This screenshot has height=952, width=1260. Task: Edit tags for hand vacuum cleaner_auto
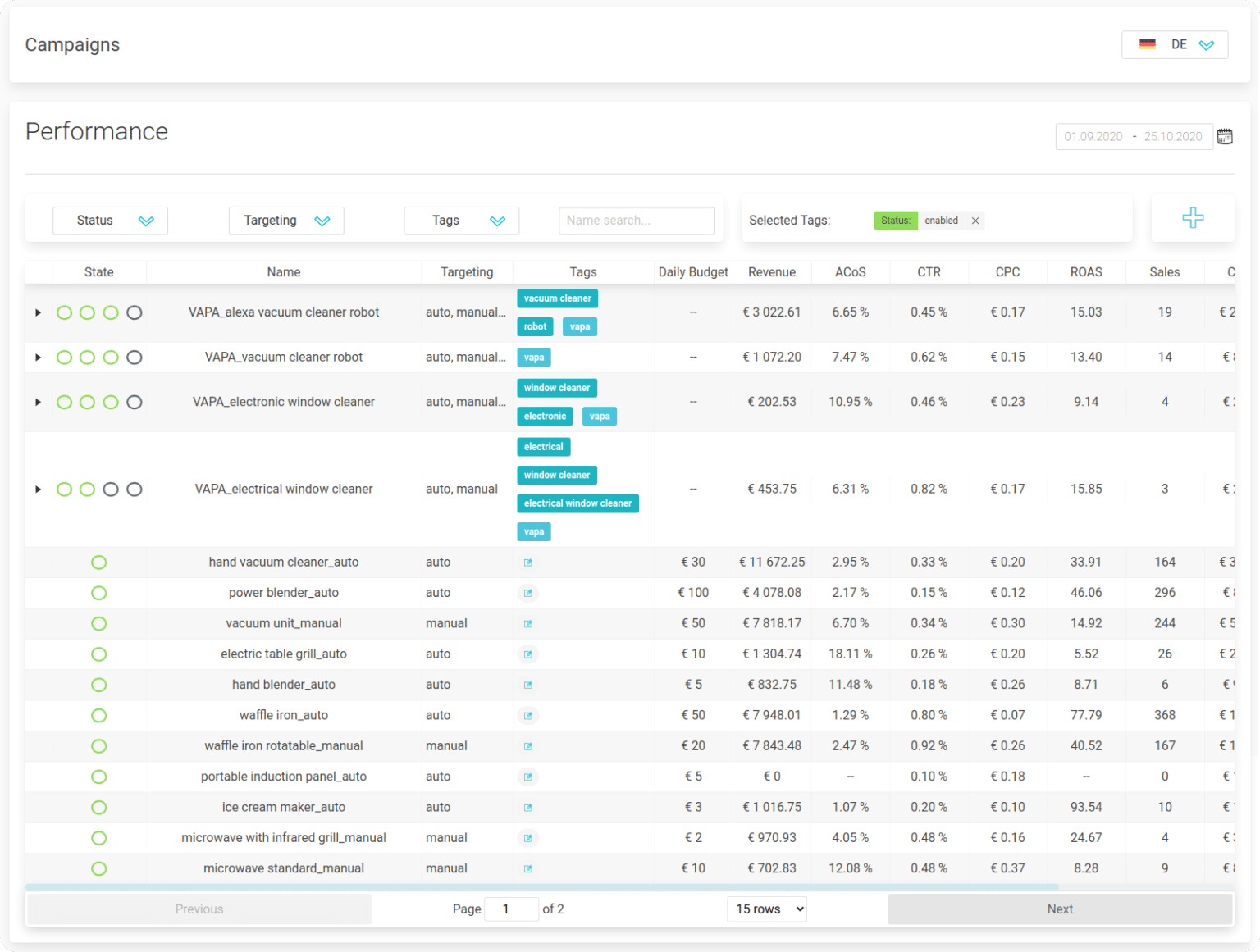point(528,563)
